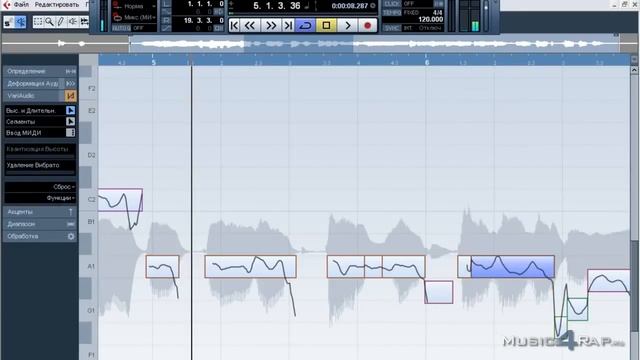The height and width of the screenshot is (360, 640).
Task: Click the F2 piano key
Action: click(x=88, y=89)
